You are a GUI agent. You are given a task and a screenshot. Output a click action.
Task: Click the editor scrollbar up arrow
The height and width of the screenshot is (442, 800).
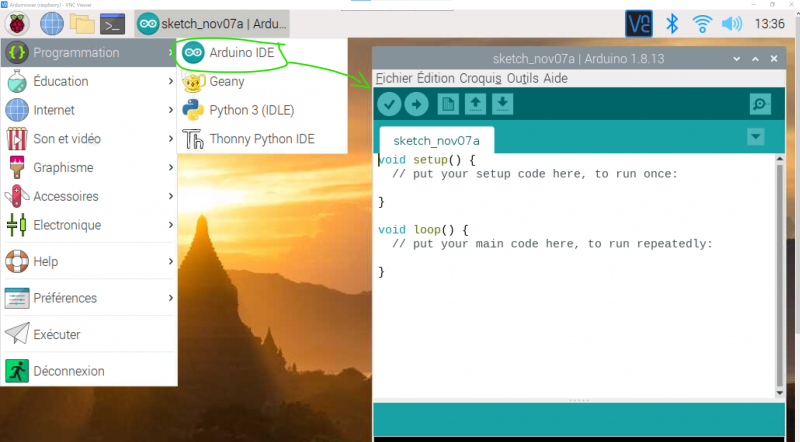coord(779,159)
